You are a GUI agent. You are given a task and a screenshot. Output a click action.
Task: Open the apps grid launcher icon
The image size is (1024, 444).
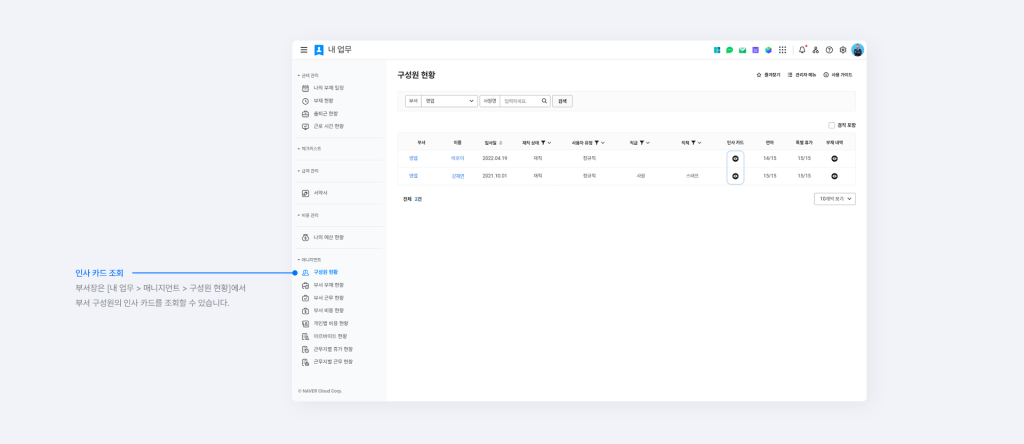[782, 50]
